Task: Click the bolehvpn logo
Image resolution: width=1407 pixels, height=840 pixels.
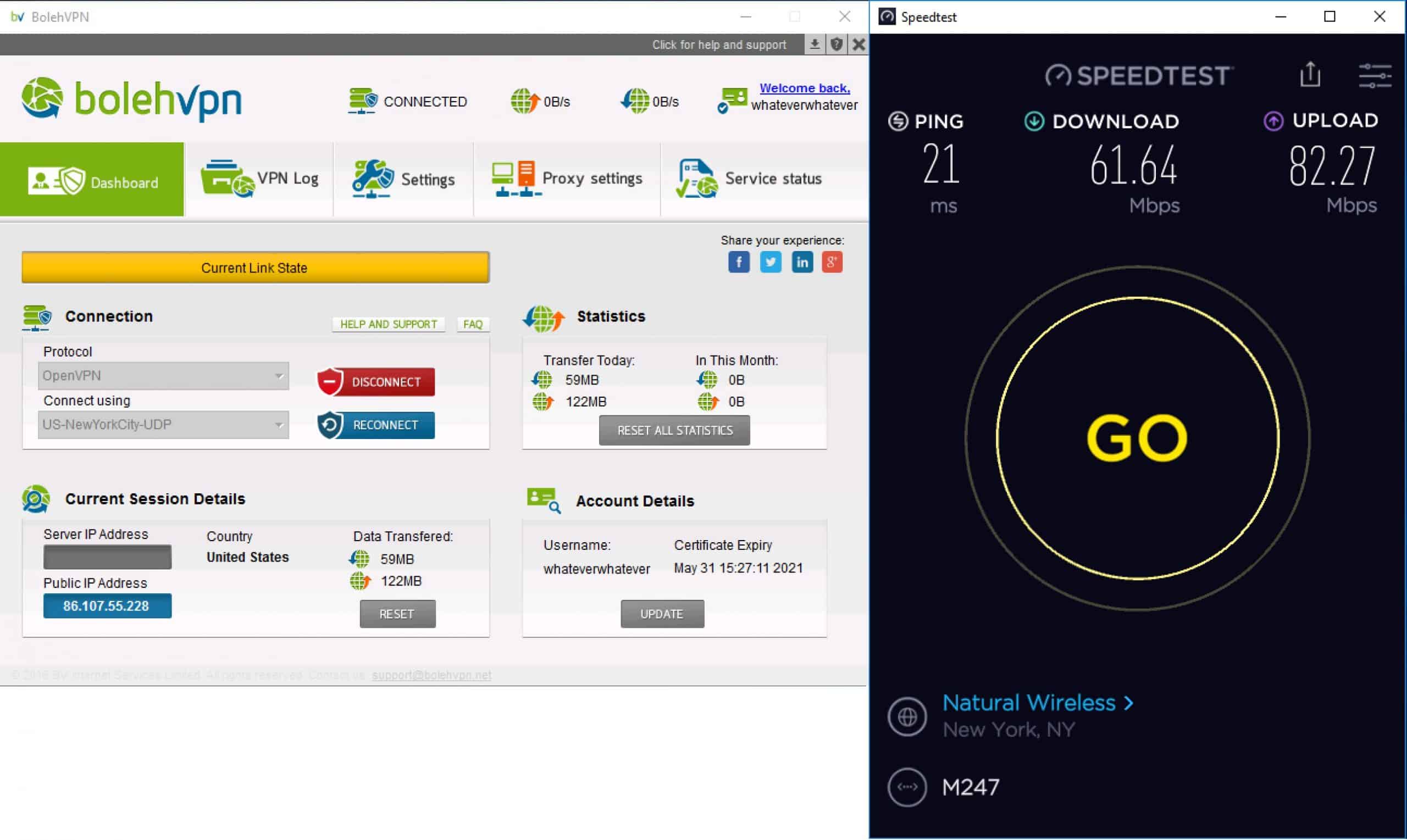Action: point(131,99)
